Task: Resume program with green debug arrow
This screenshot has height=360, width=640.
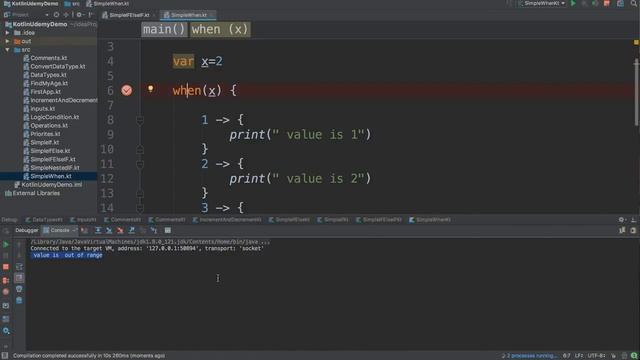Action: pos(6,244)
